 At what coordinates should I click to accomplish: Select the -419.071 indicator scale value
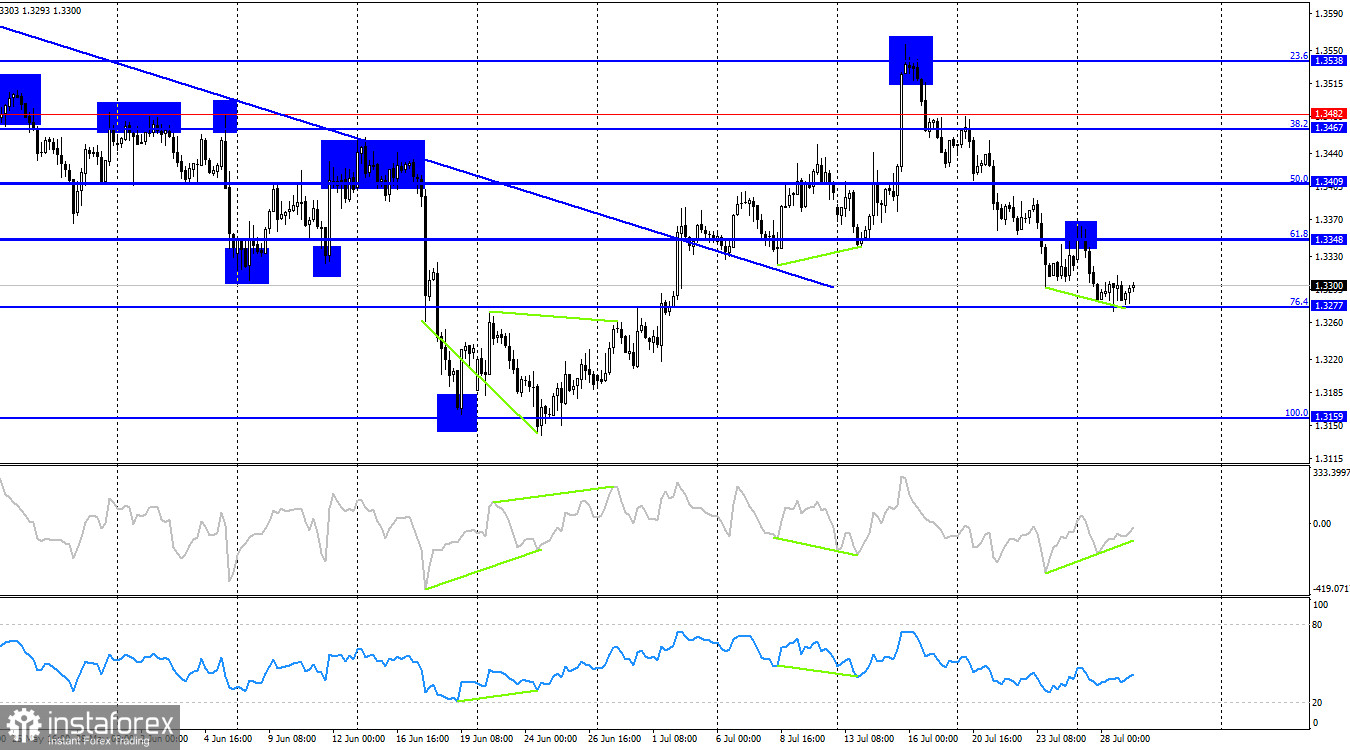point(1329,590)
